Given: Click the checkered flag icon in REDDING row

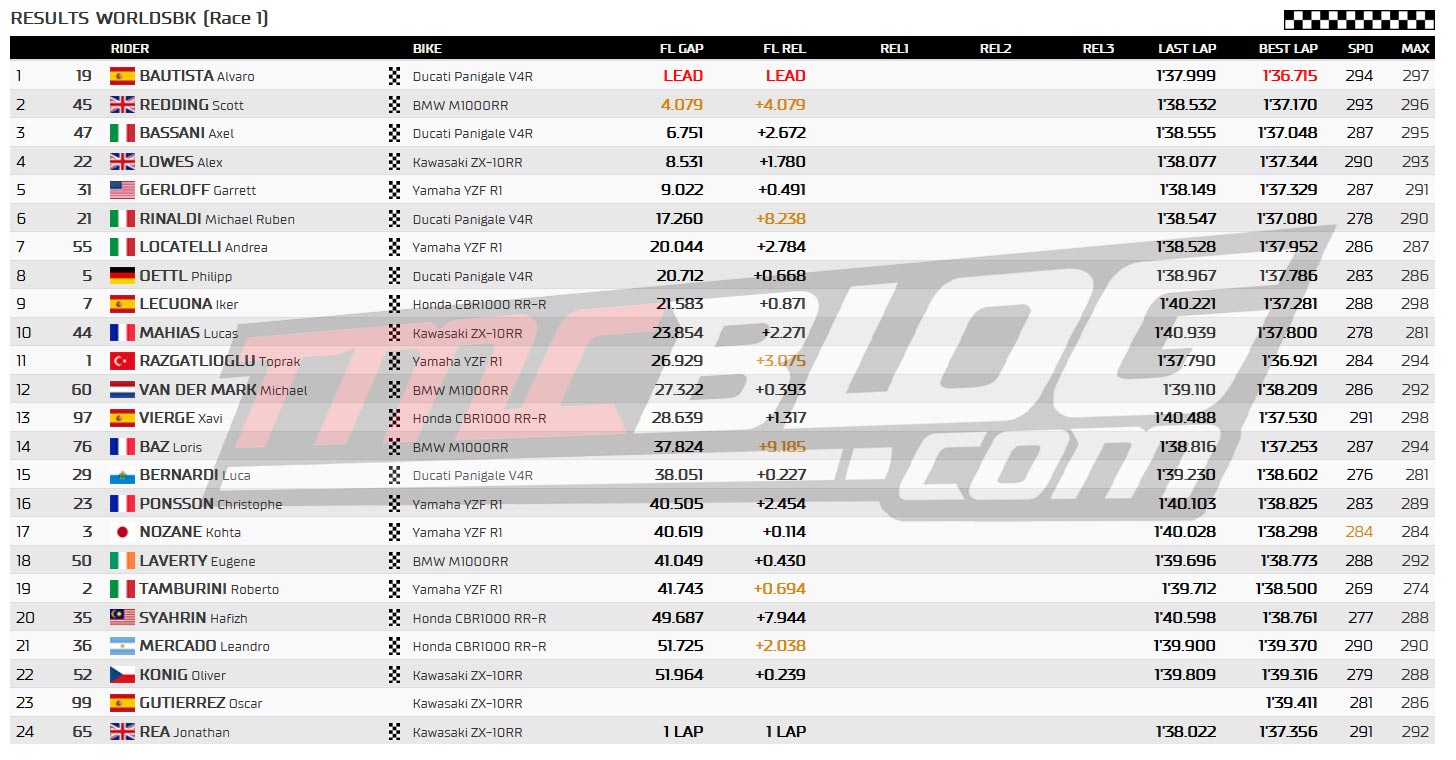Looking at the screenshot, I should (394, 104).
